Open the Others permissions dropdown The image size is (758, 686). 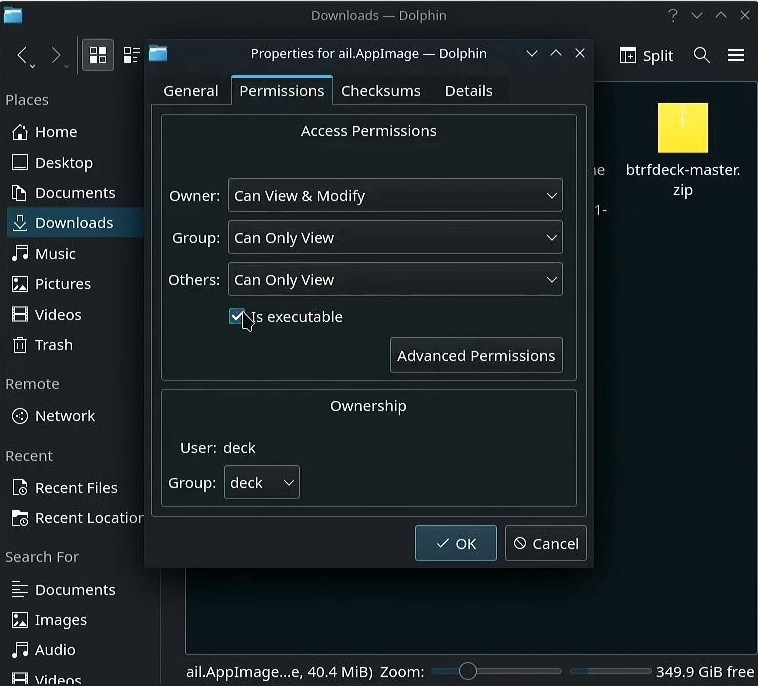tap(395, 279)
